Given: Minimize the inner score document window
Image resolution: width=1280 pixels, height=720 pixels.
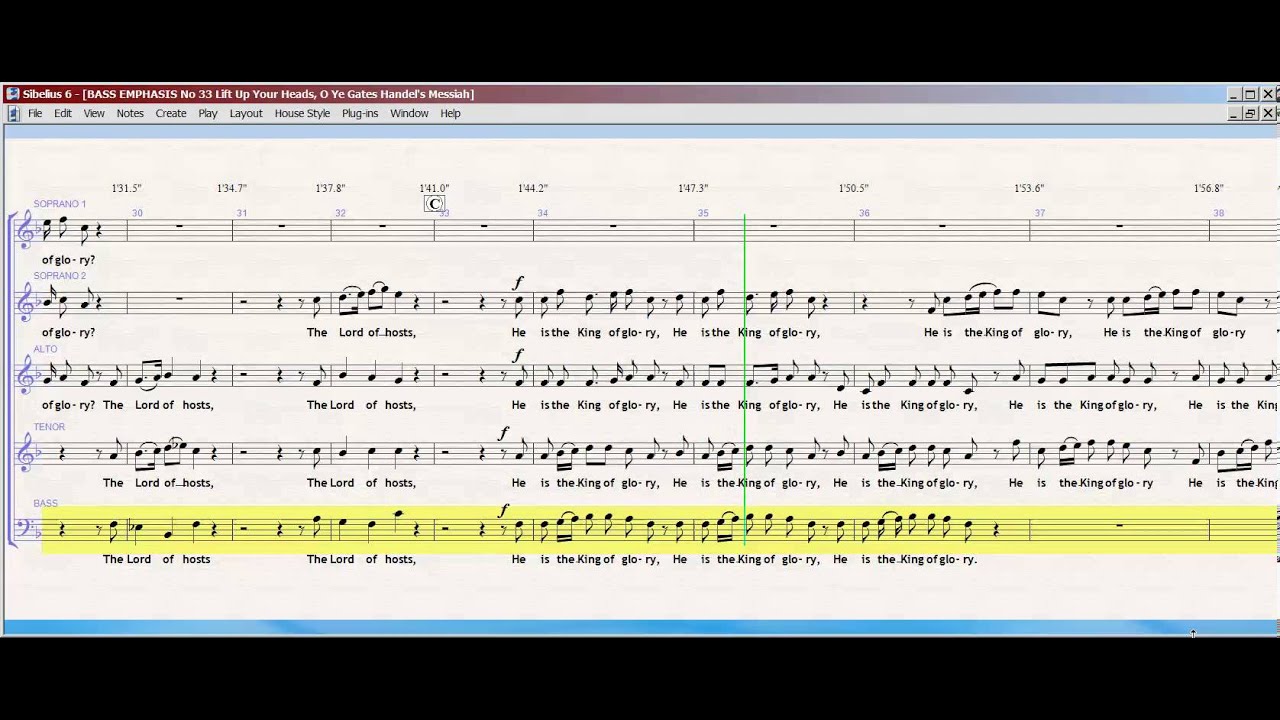Looking at the screenshot, I should point(1233,114).
